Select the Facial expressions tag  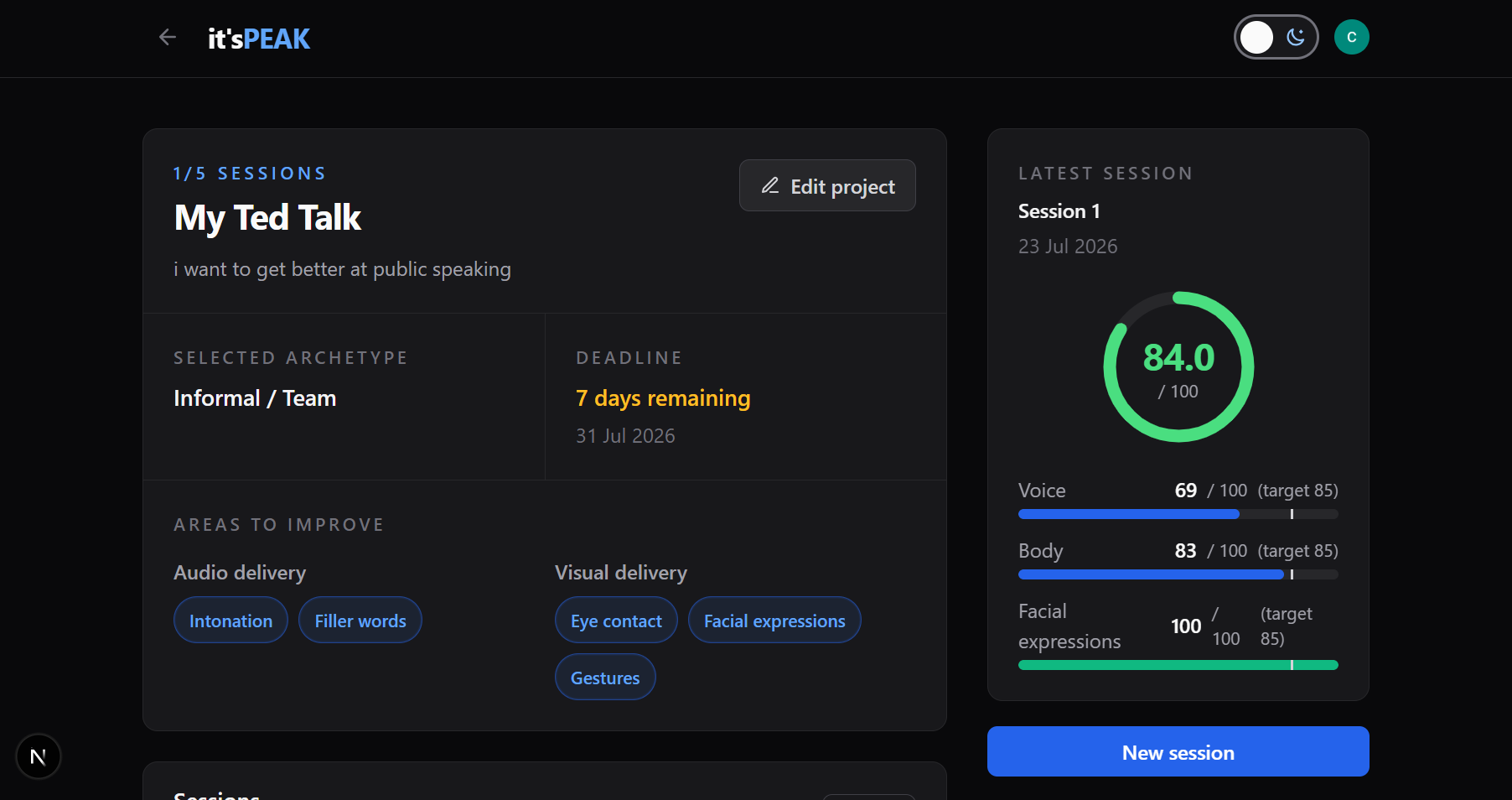tap(774, 620)
